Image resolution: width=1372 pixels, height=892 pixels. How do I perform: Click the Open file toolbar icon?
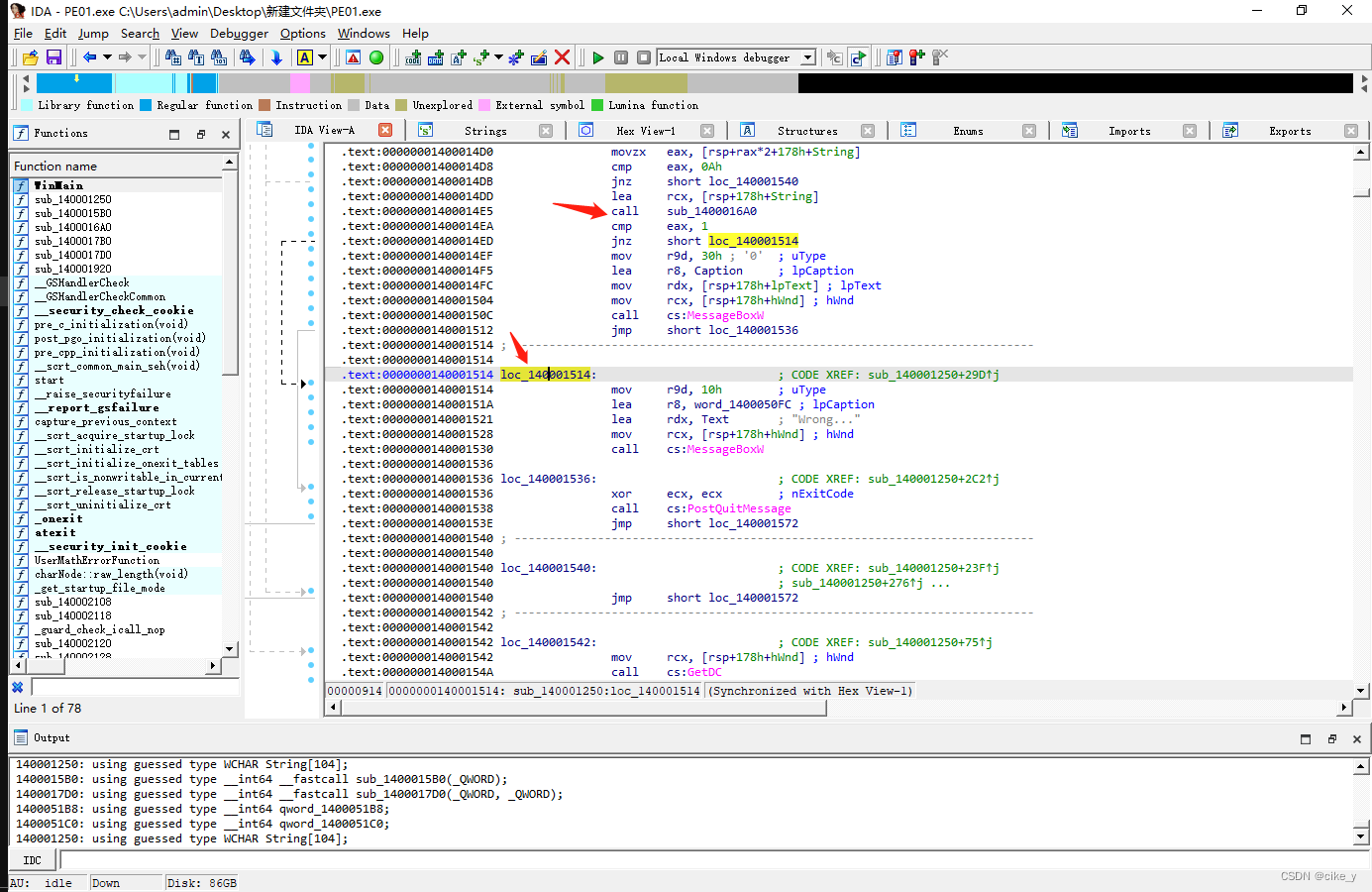tap(31, 57)
